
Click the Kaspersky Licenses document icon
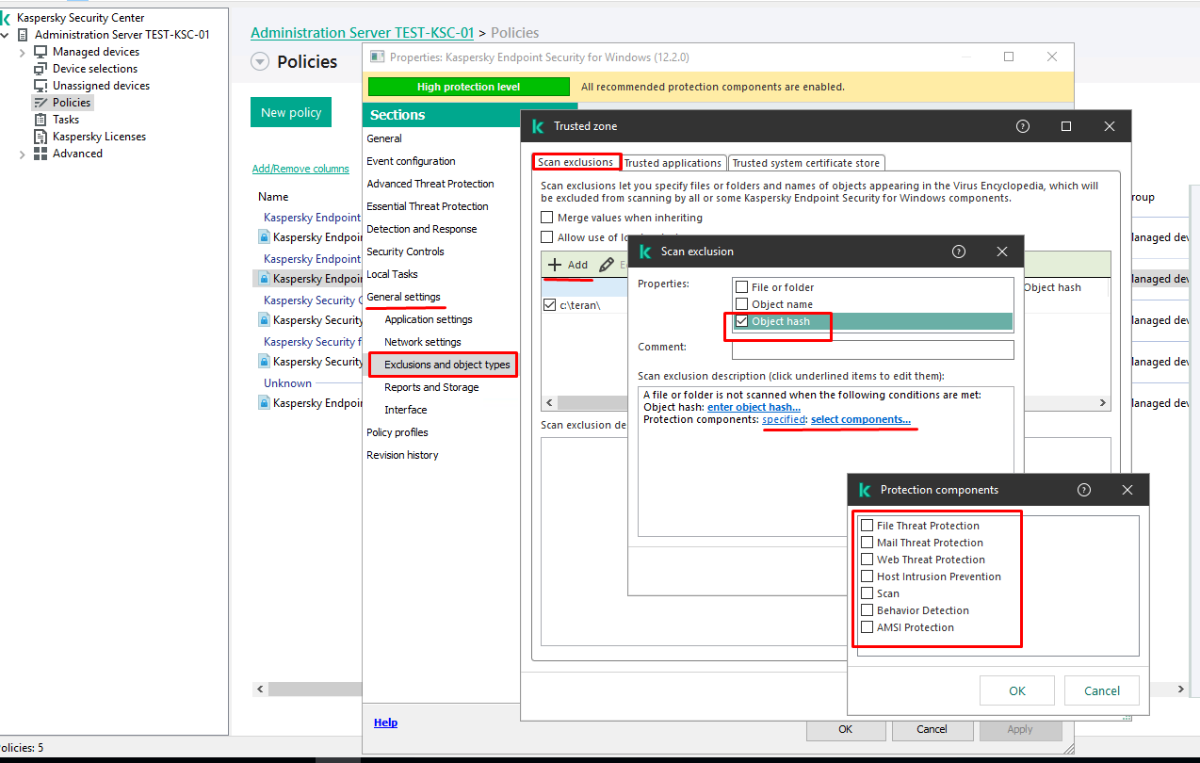41,137
